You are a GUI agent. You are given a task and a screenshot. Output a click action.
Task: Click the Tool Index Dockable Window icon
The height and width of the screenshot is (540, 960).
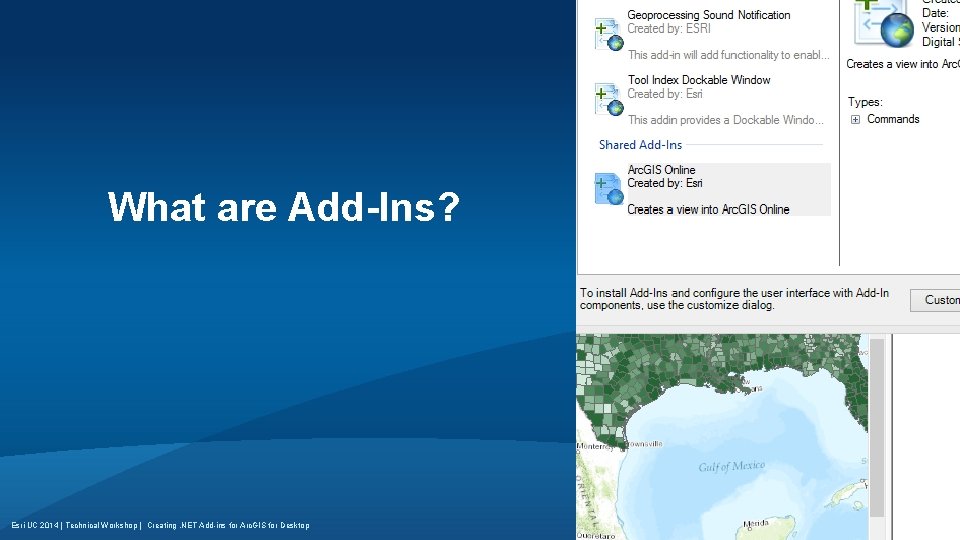(x=609, y=99)
